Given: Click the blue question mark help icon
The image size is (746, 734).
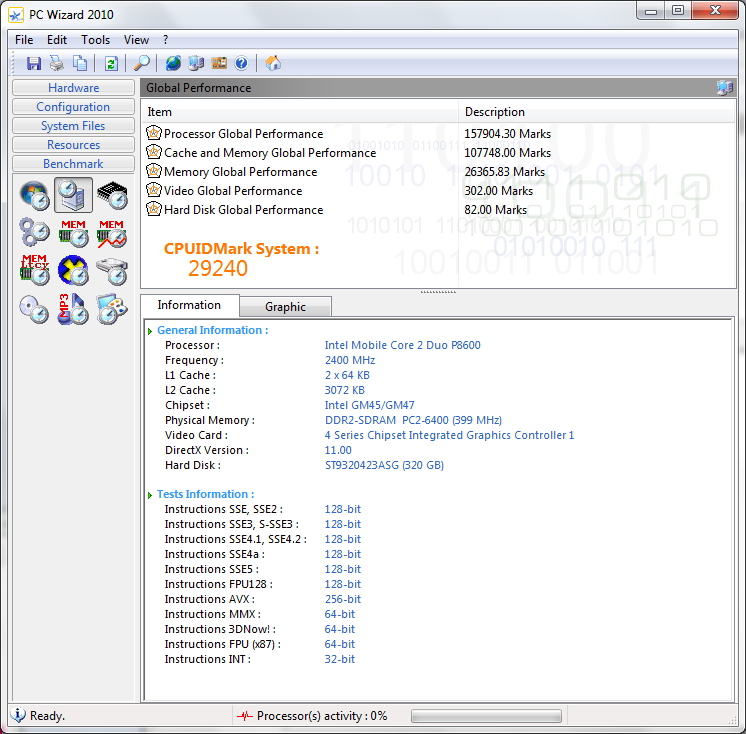Looking at the screenshot, I should [x=242, y=63].
